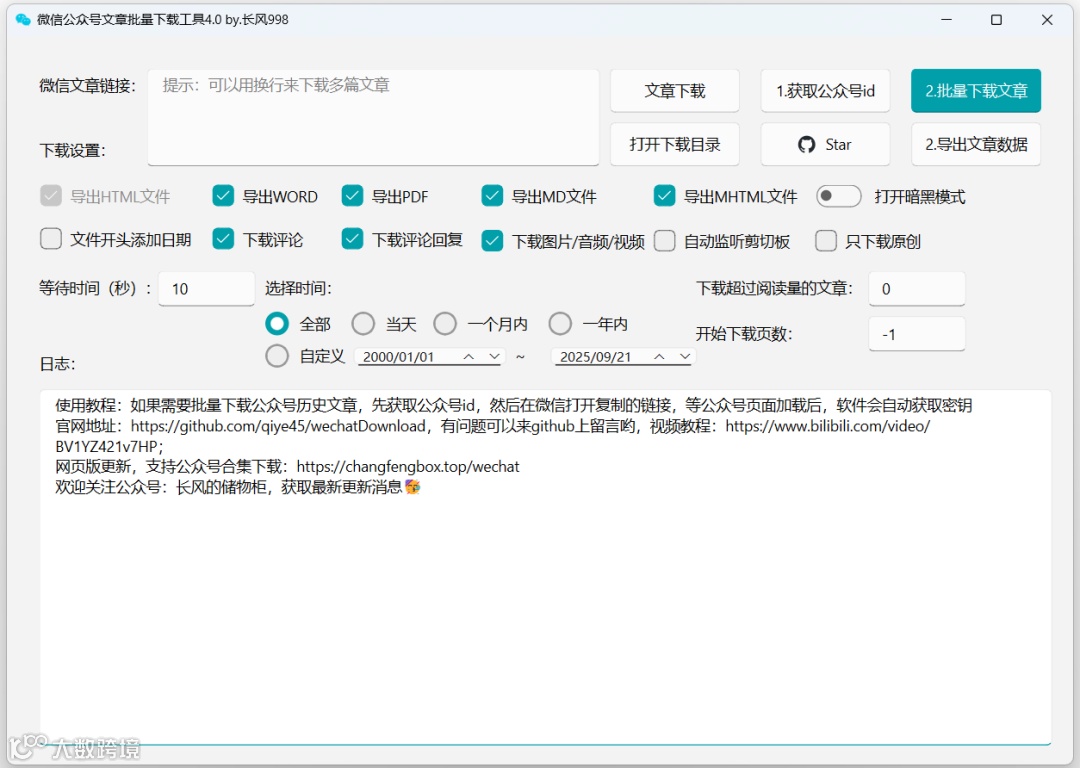Viewport: 1080px width, 768px height.
Task: Click the GitHub logo on Star button
Action: pyautogui.click(x=806, y=145)
